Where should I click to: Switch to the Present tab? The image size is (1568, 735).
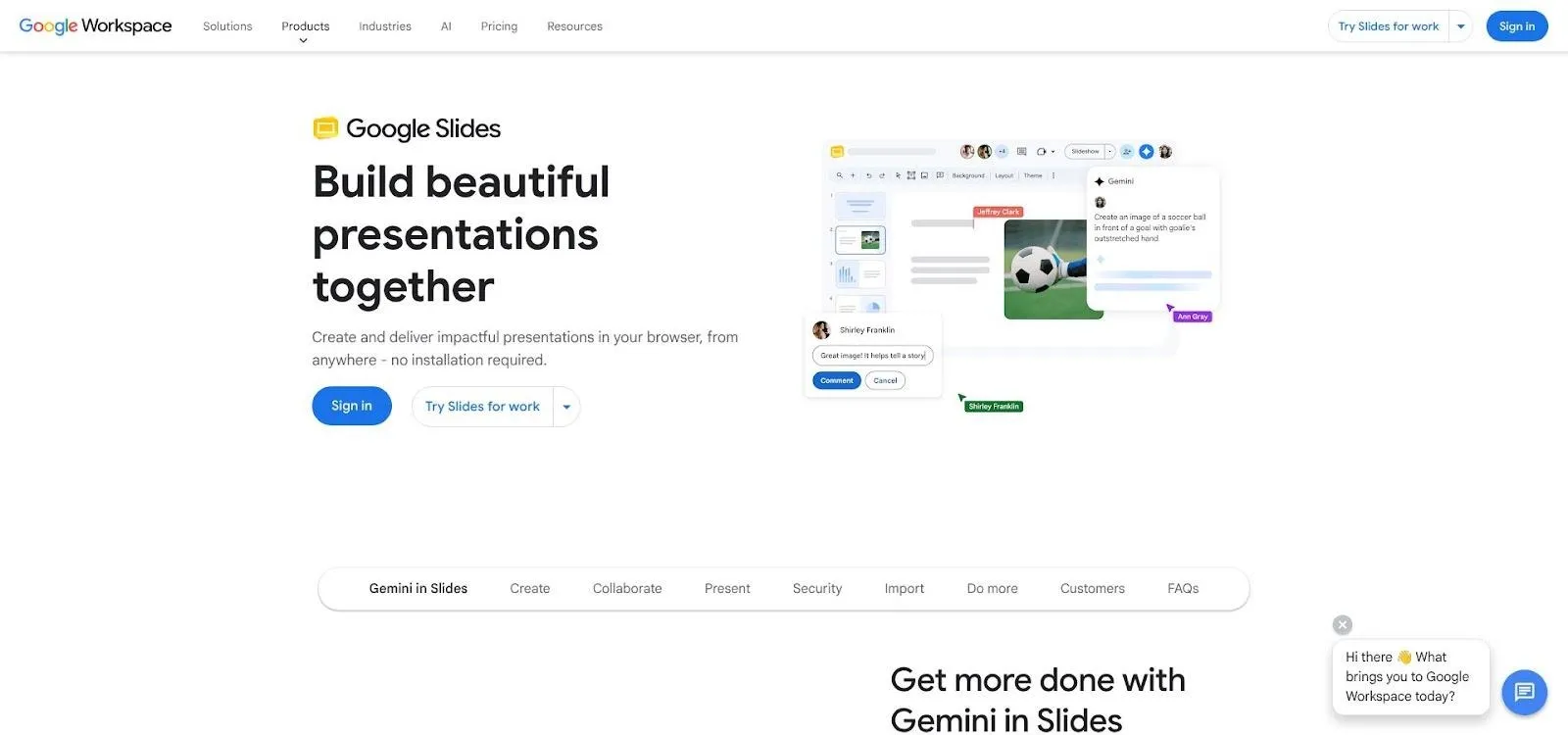727,589
